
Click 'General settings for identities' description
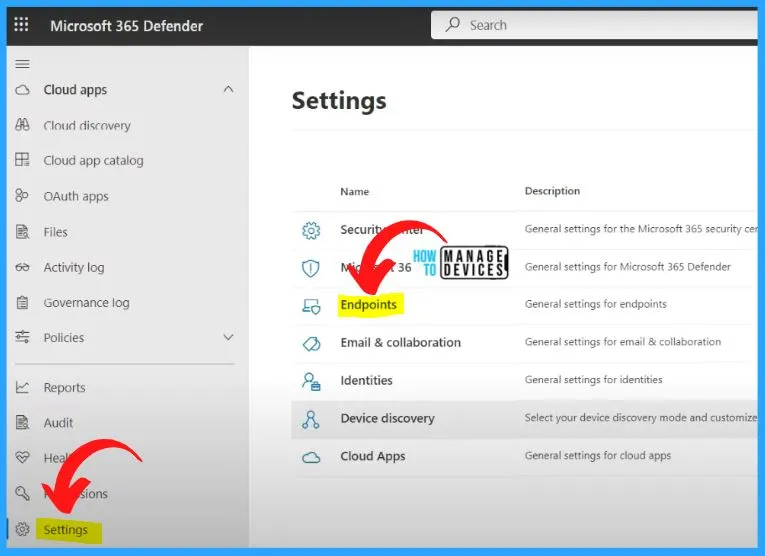594,379
